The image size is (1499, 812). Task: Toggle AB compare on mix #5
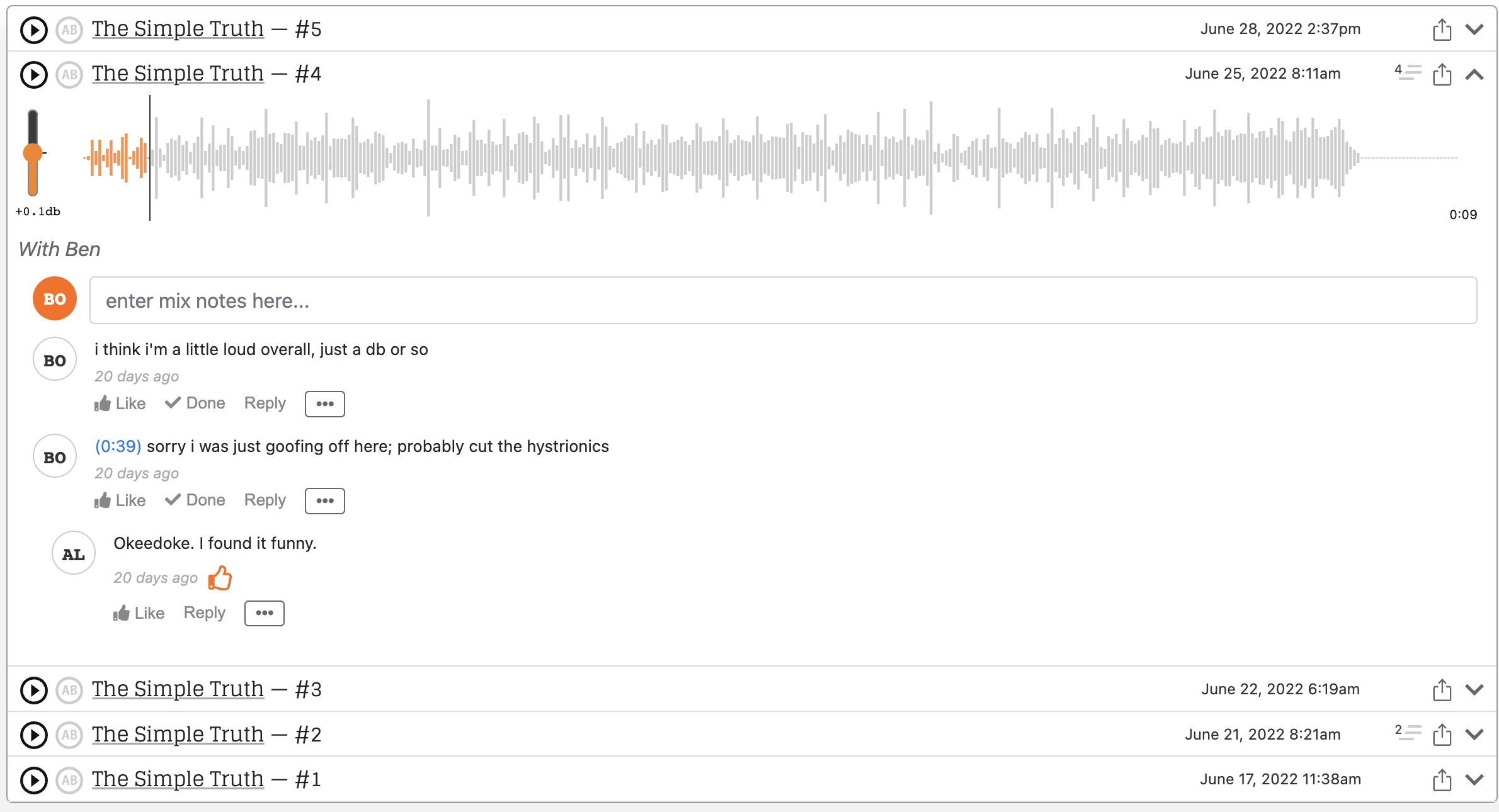point(69,30)
